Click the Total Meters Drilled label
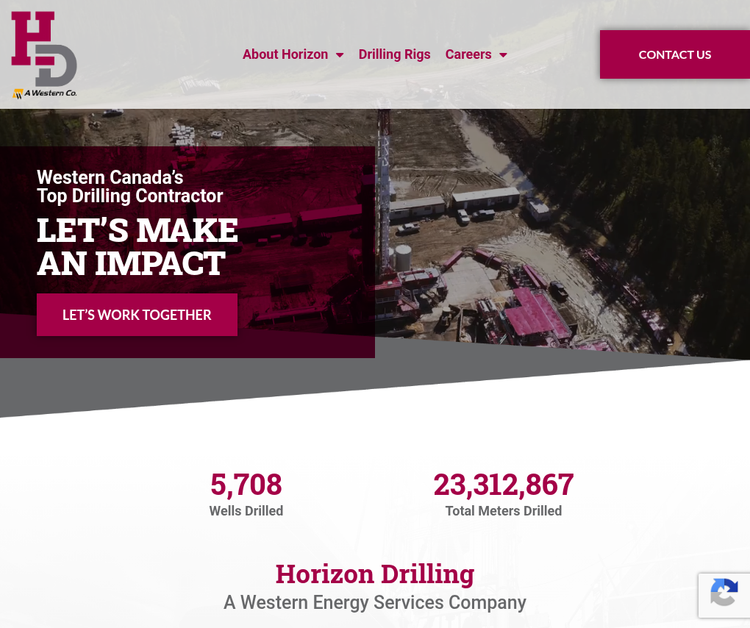 pyautogui.click(x=504, y=511)
